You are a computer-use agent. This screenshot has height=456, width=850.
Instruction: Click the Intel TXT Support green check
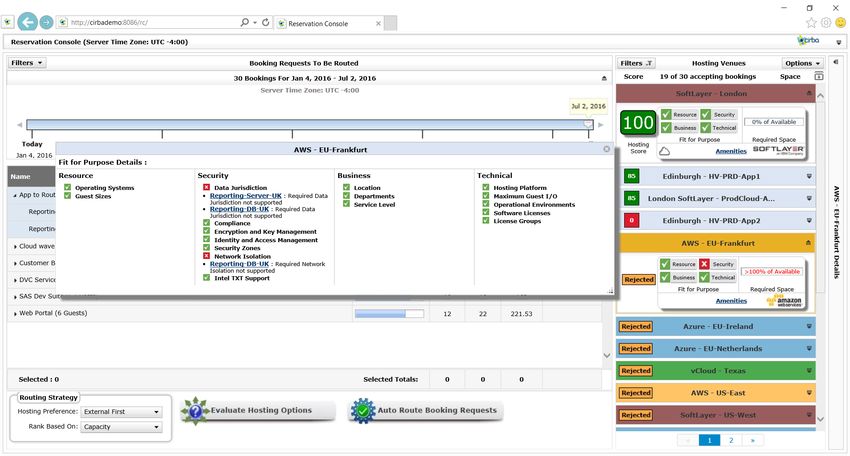[x=207, y=278]
